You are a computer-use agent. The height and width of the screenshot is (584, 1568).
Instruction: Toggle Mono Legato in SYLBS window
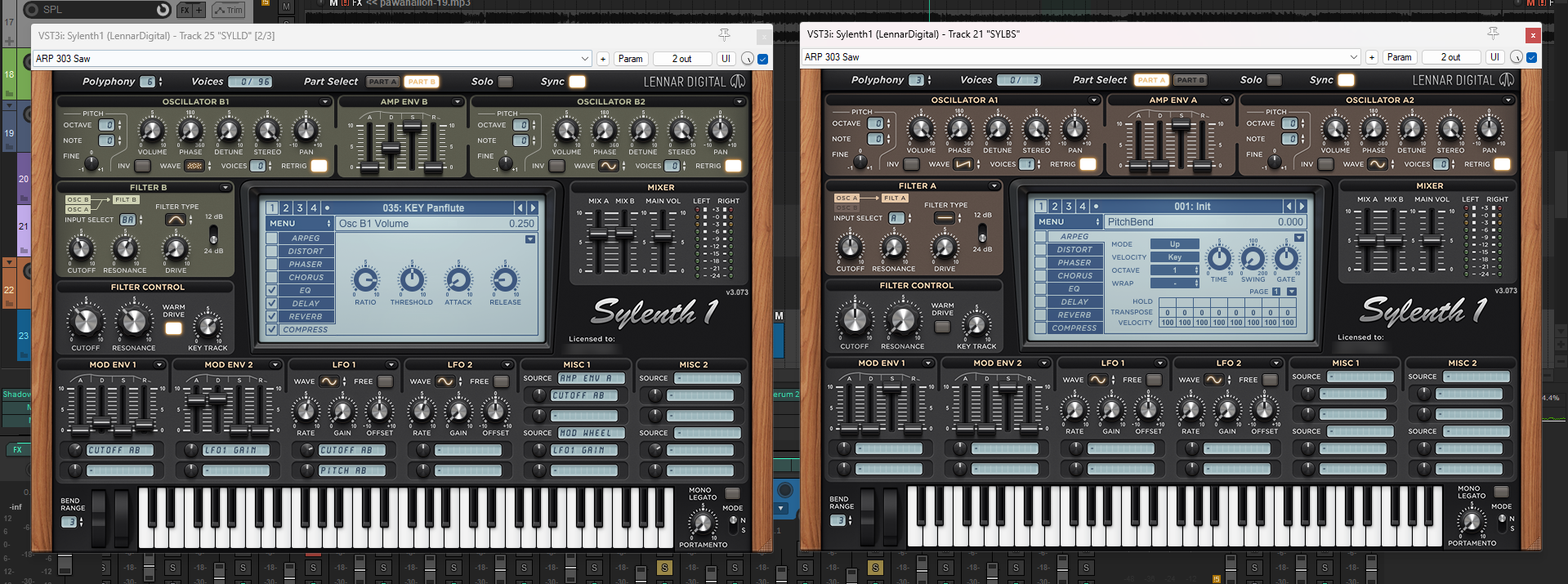(1501, 492)
